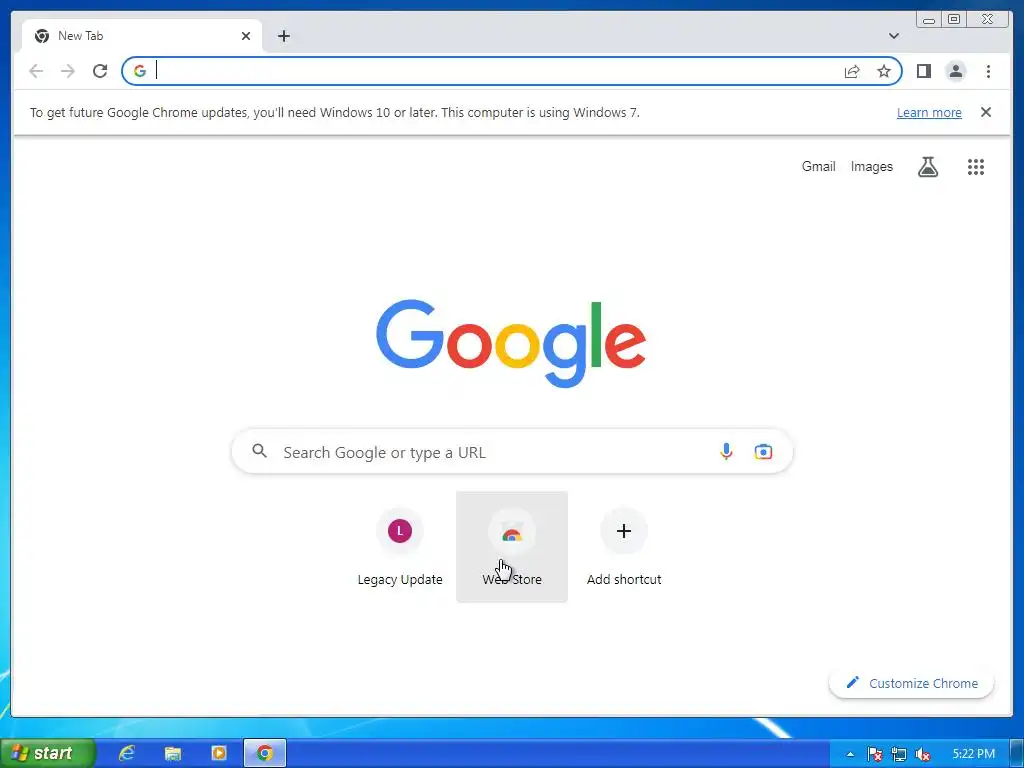This screenshot has height=768, width=1024.
Task: Click the muted volume tray icon
Action: 923,754
